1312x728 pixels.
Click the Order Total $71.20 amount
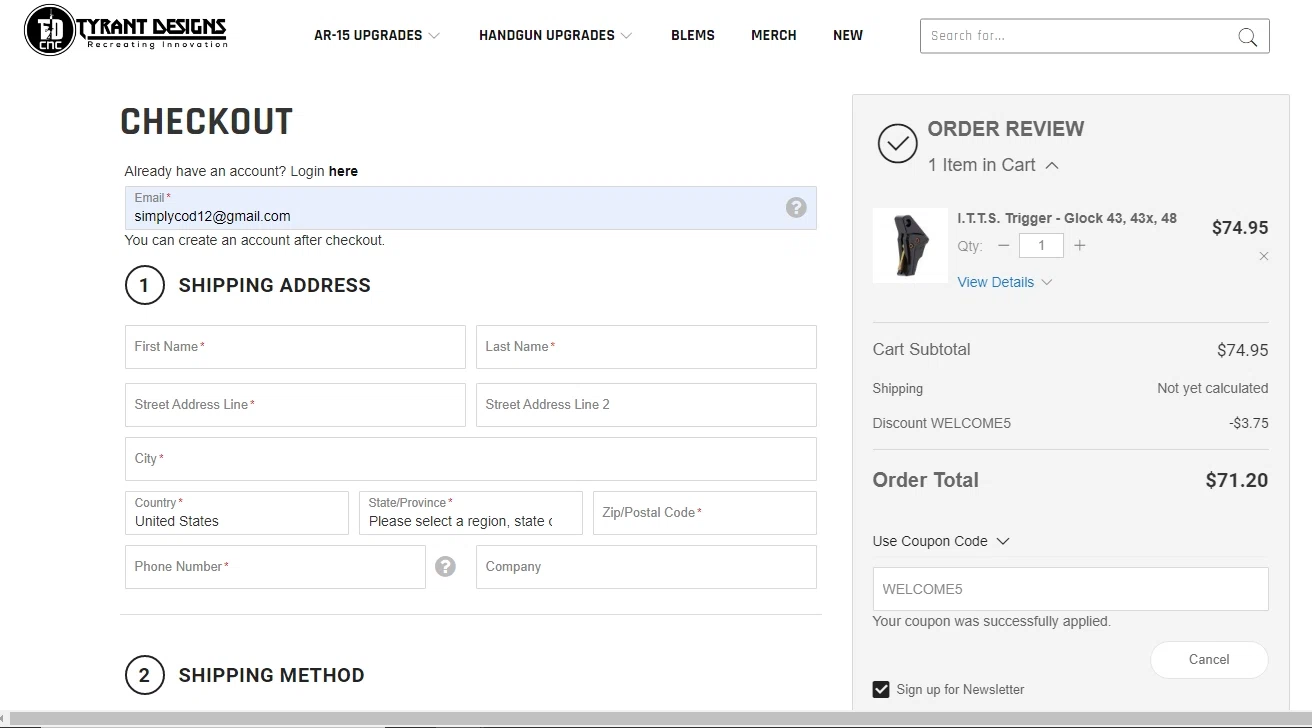(x=1237, y=480)
